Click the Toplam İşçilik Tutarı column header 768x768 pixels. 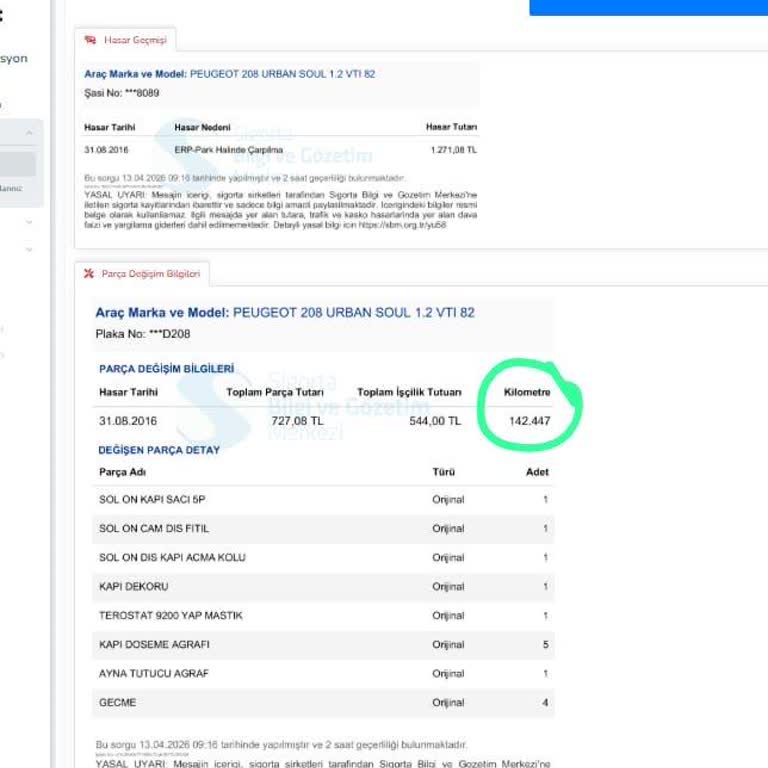409,392
